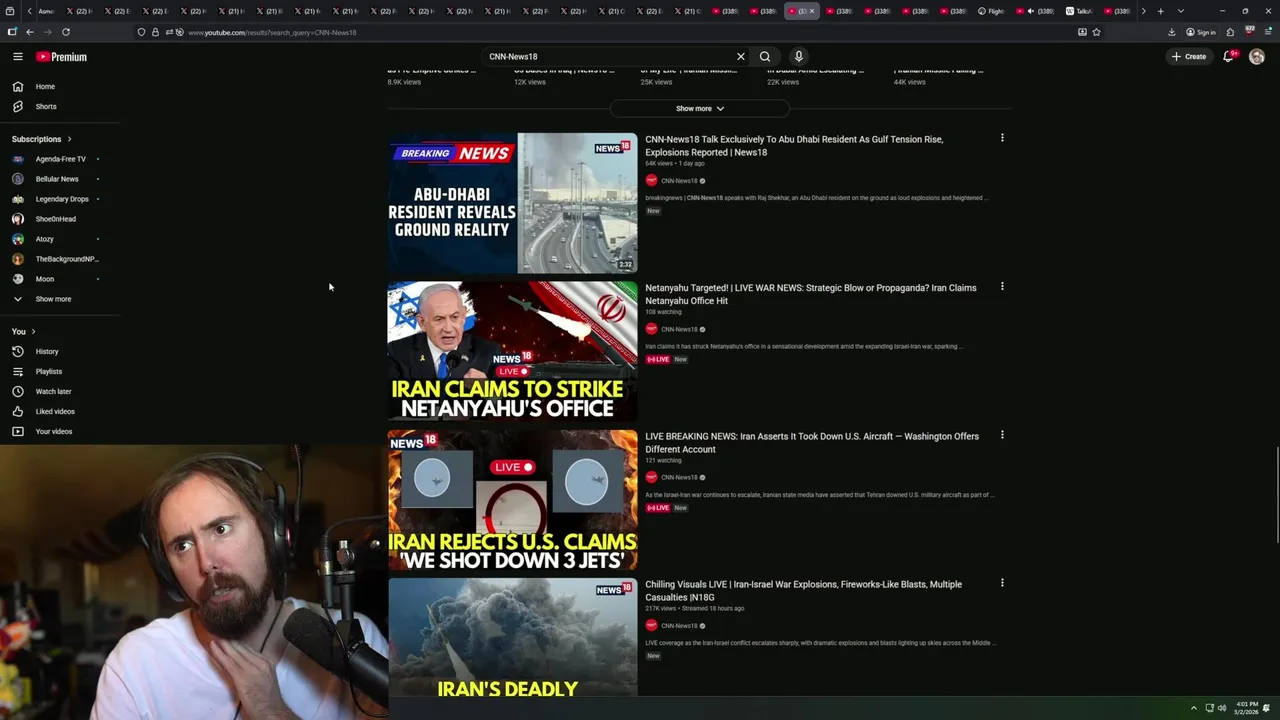
Task: Open Atozy subscription channel
Action: (45, 239)
